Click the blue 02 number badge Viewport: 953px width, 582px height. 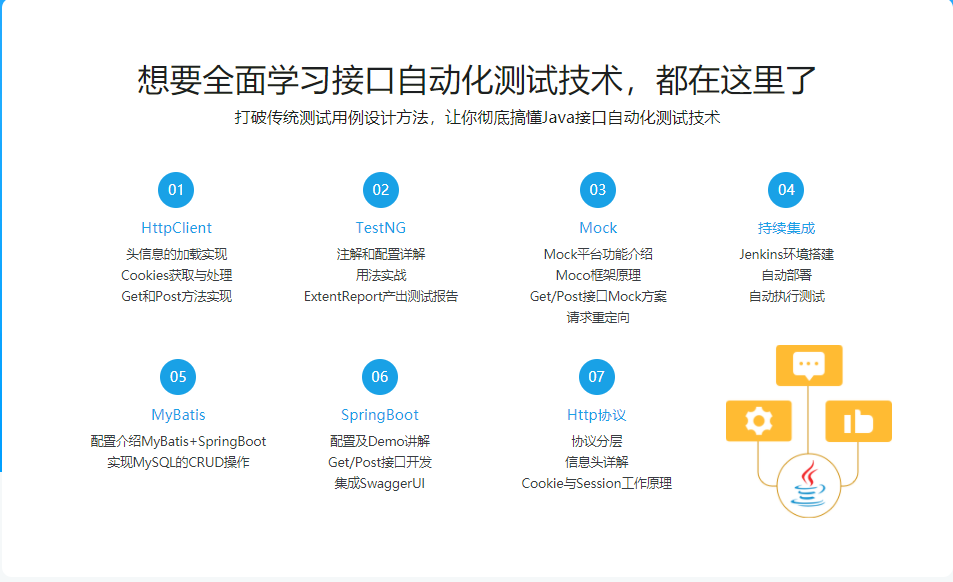pyautogui.click(x=381, y=190)
